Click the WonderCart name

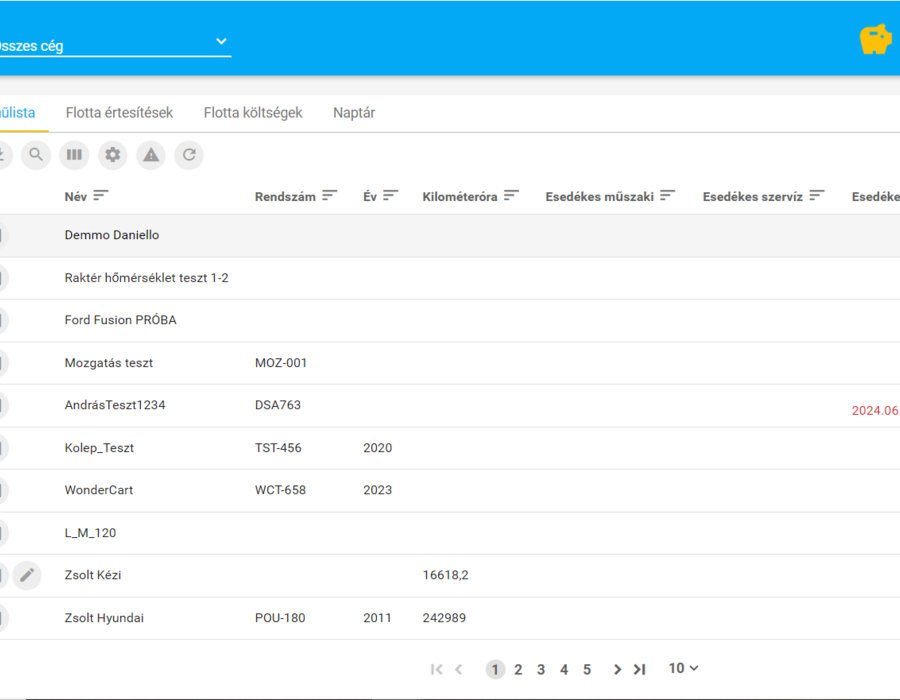[99, 490]
